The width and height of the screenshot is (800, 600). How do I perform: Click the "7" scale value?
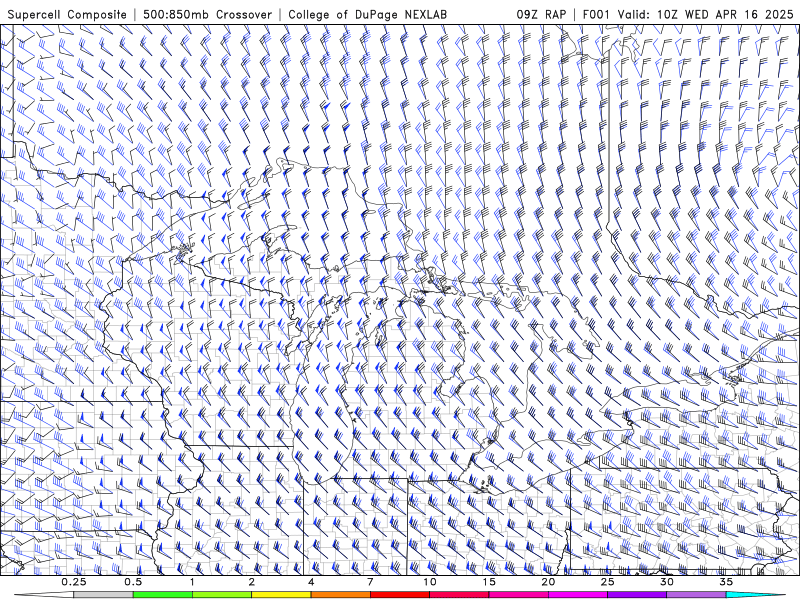pos(370,582)
